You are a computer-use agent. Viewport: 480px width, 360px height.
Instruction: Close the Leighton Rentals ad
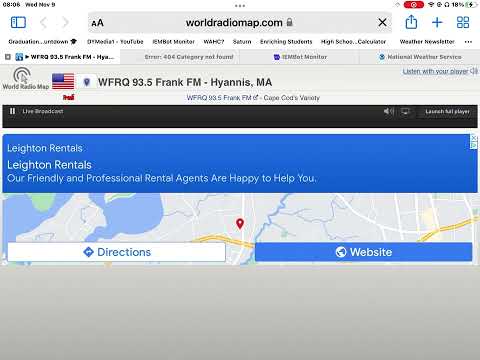[x=474, y=137]
